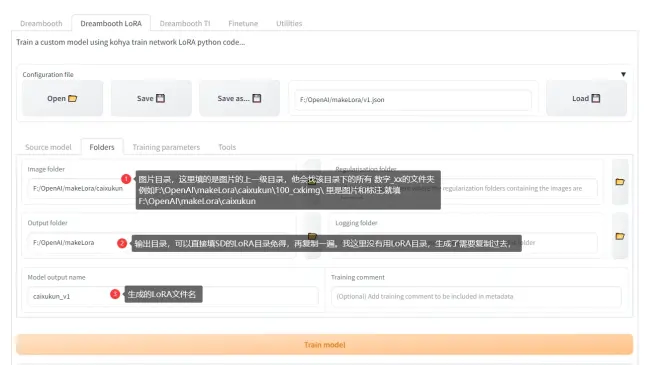Select the Folders sub-tab

(x=102, y=147)
